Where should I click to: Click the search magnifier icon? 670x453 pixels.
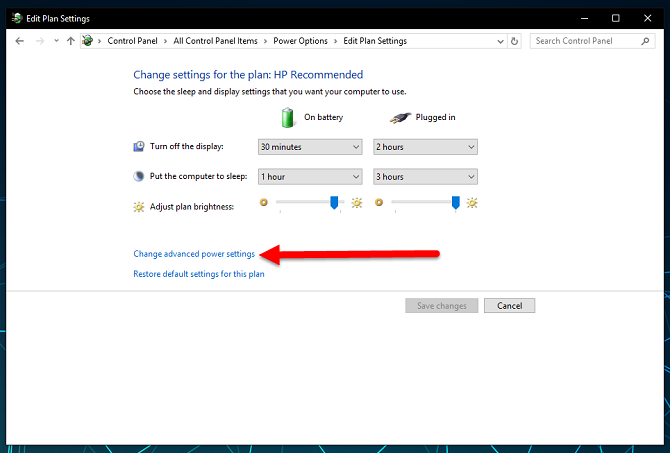pos(647,41)
